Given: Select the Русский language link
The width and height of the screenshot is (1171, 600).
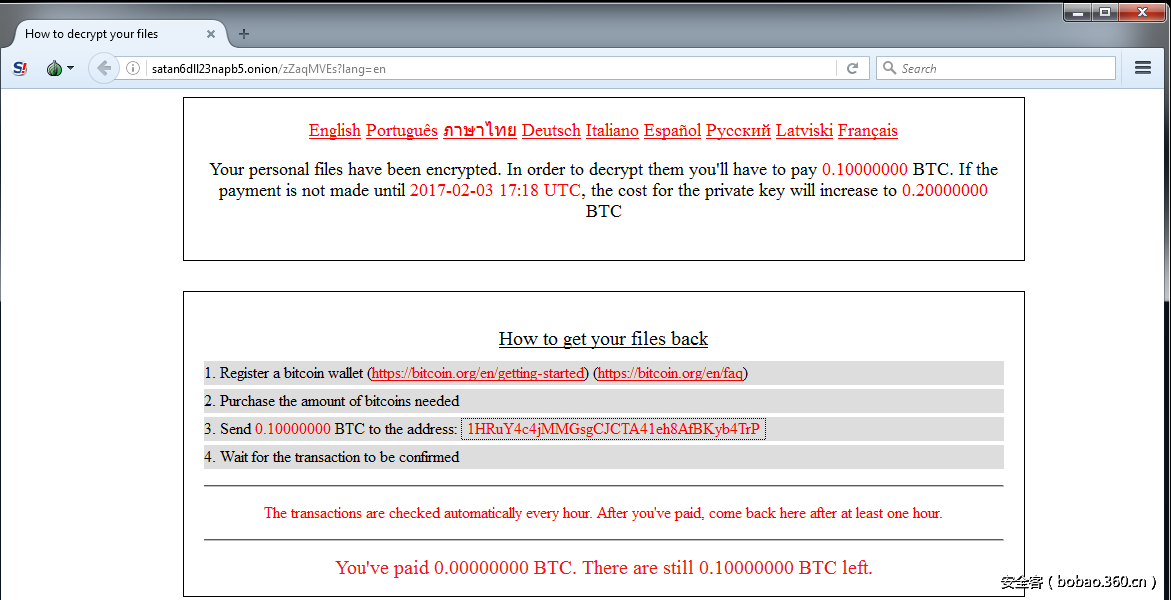Looking at the screenshot, I should (x=738, y=131).
